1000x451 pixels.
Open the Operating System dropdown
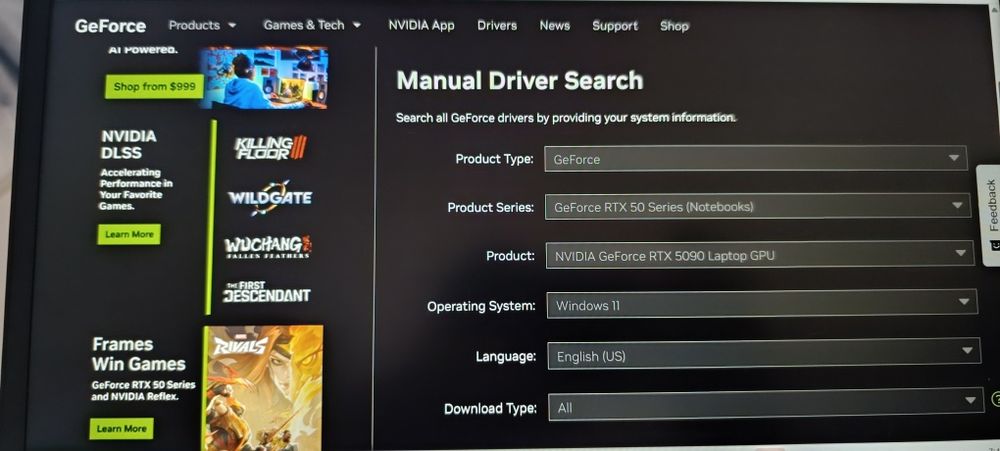pyautogui.click(x=761, y=304)
